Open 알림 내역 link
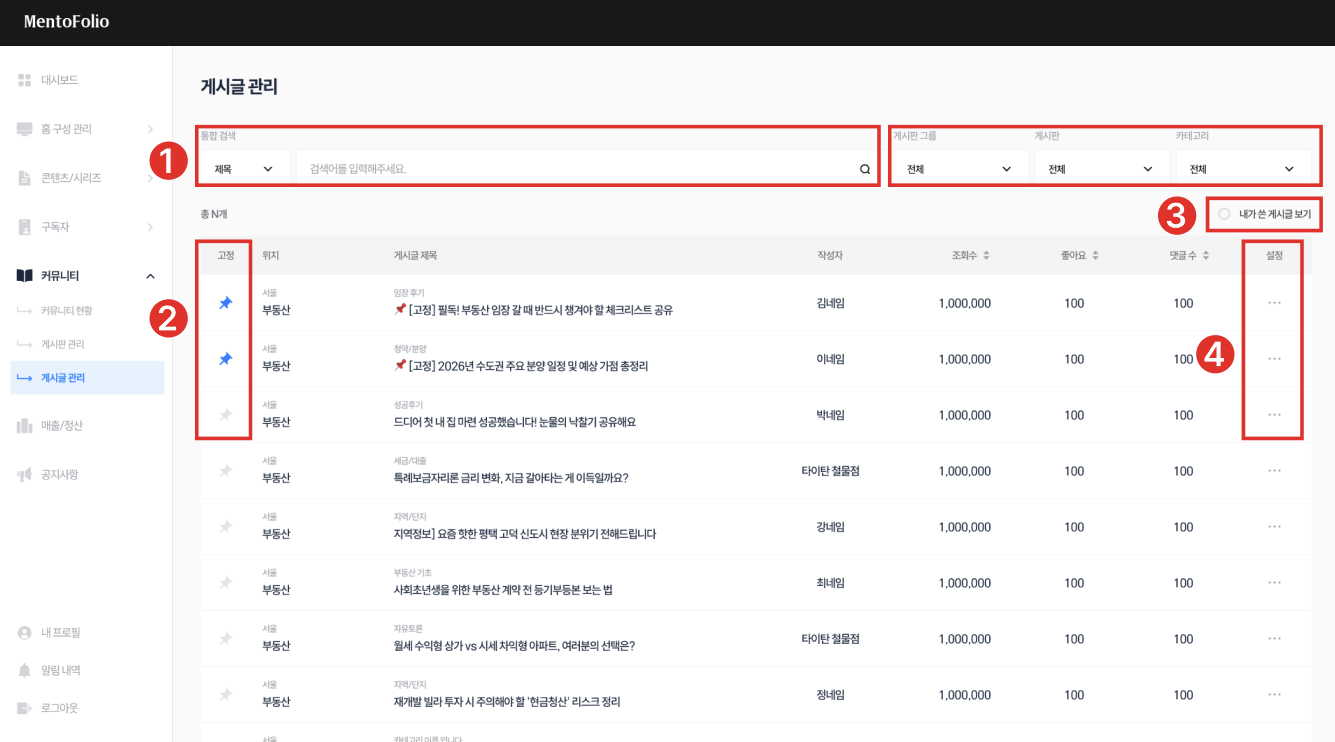 pyautogui.click(x=61, y=670)
